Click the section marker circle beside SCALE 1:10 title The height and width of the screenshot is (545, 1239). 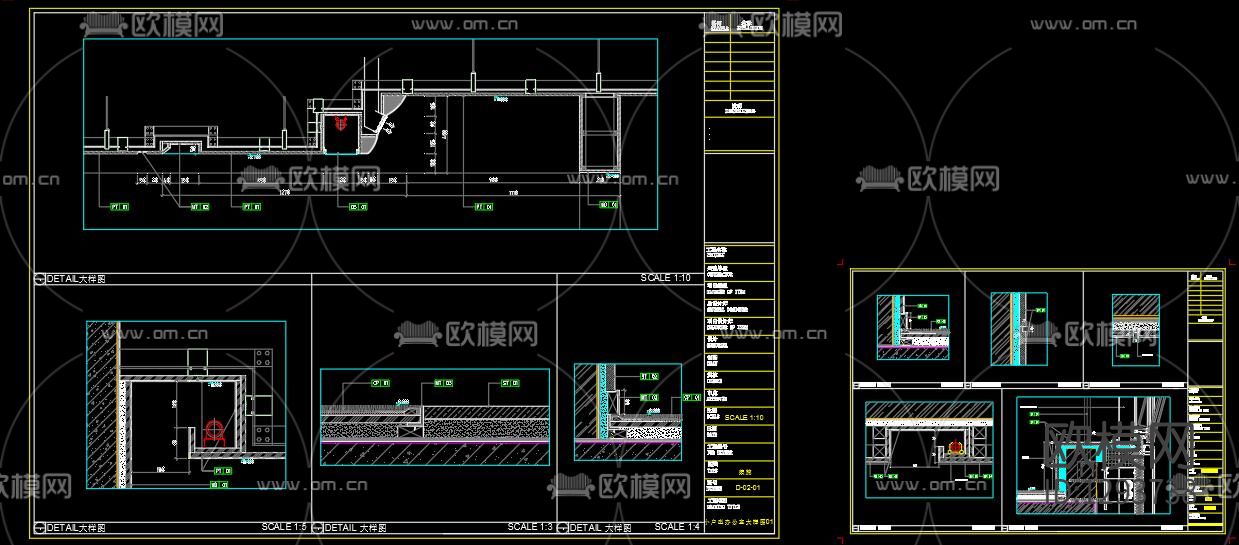(x=40, y=280)
